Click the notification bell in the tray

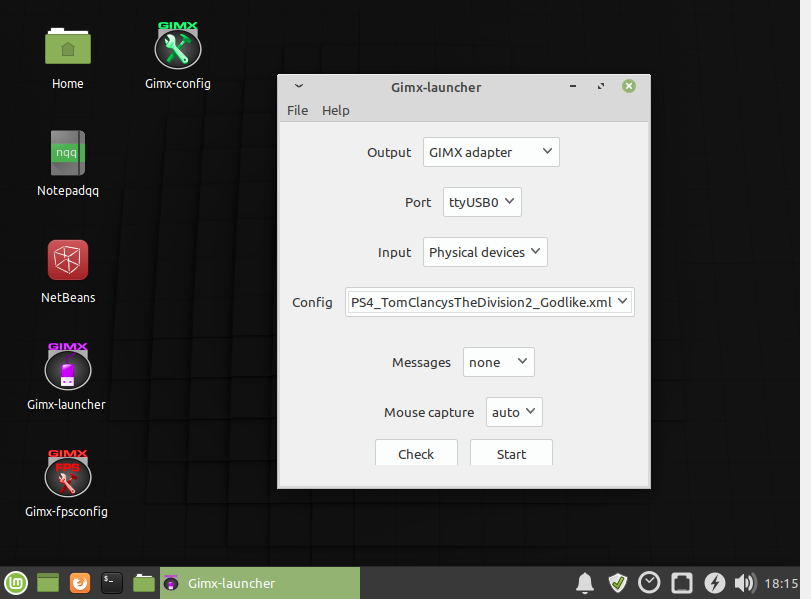click(586, 582)
